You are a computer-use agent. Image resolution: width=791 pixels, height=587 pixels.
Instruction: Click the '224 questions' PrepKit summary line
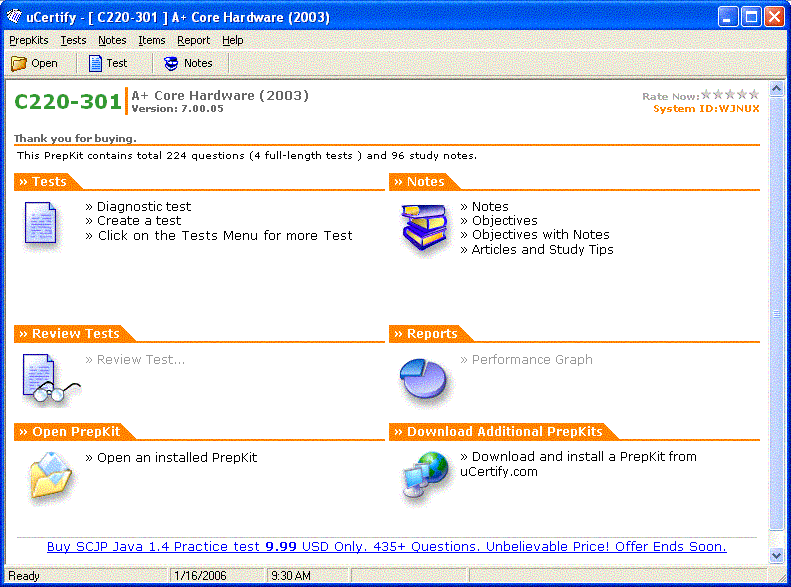[247, 155]
